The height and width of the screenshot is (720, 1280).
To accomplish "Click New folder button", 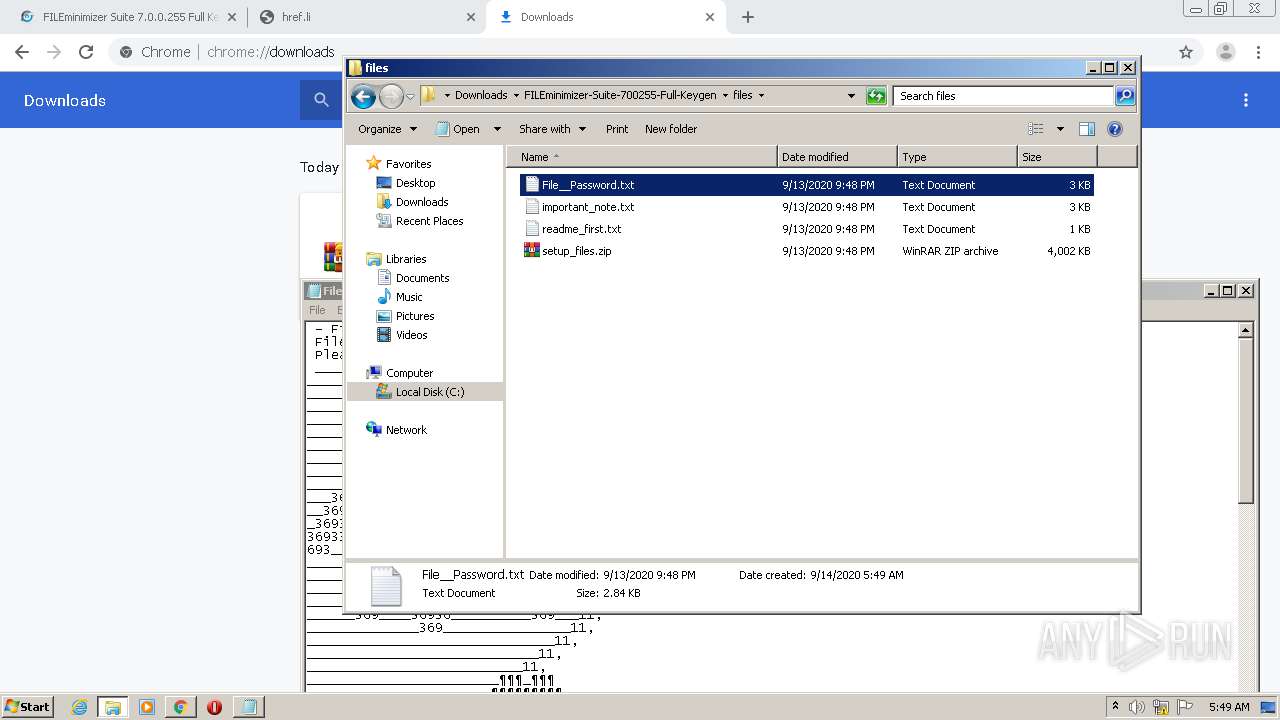I will [671, 129].
